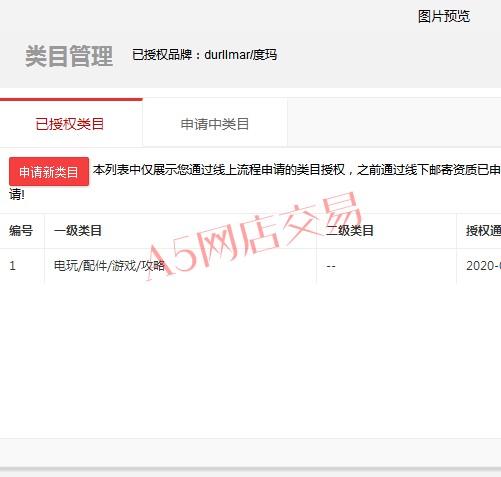
Task: Click the 一级类目 column header
Action: (x=78, y=231)
